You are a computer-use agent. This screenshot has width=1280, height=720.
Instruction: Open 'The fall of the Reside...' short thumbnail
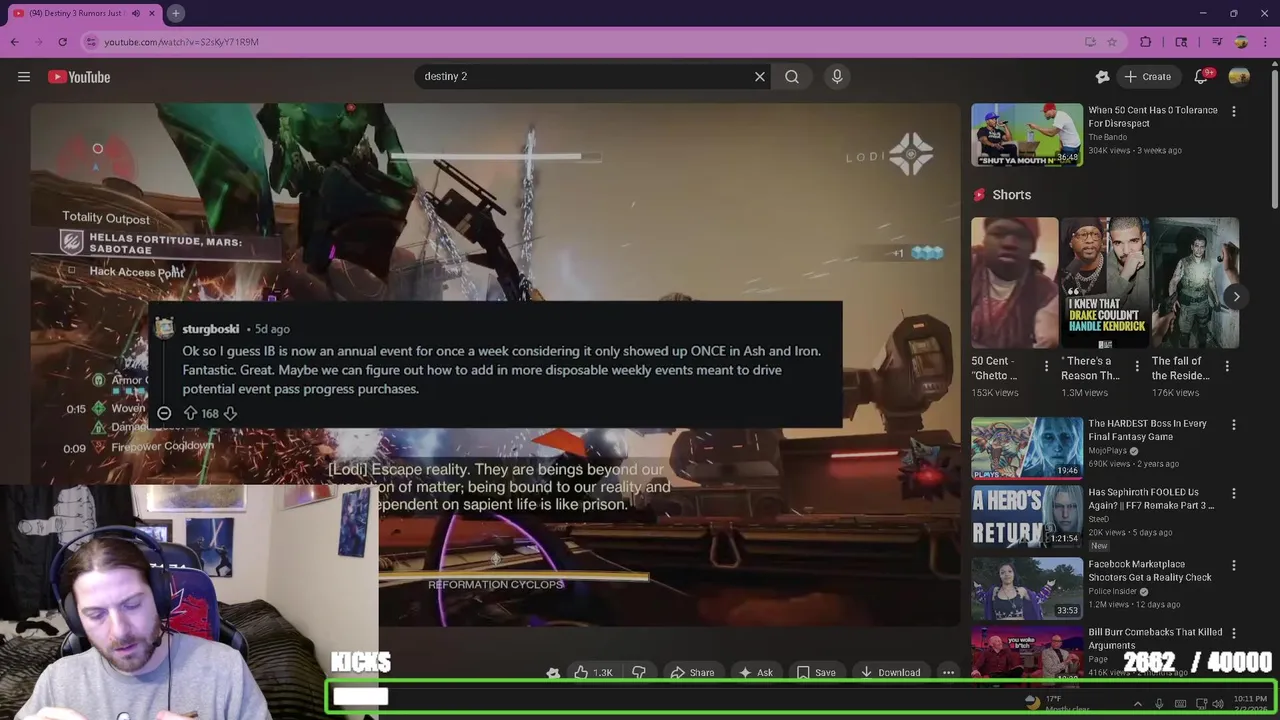pos(1195,283)
